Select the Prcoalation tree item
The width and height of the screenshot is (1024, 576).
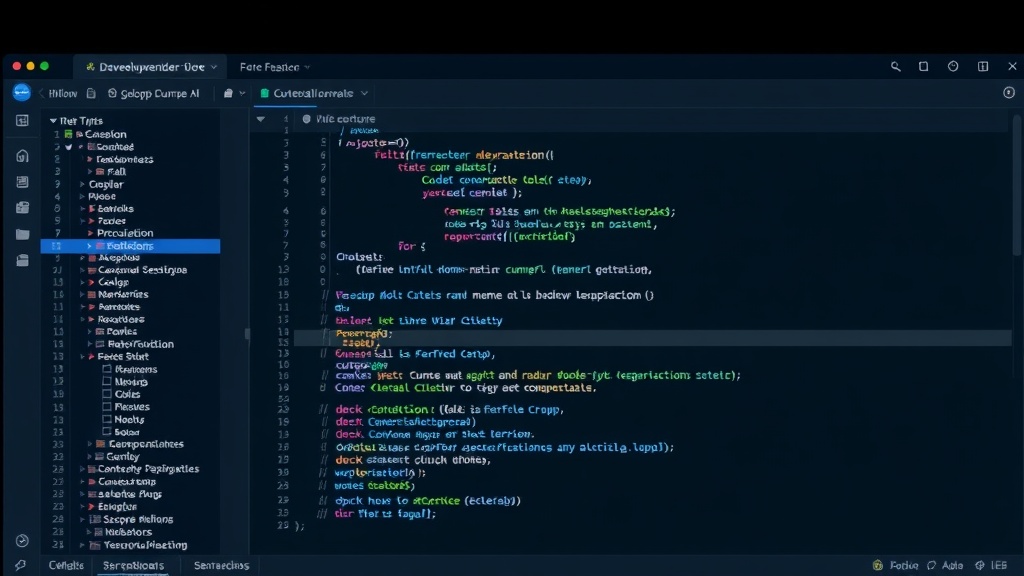click(125, 233)
